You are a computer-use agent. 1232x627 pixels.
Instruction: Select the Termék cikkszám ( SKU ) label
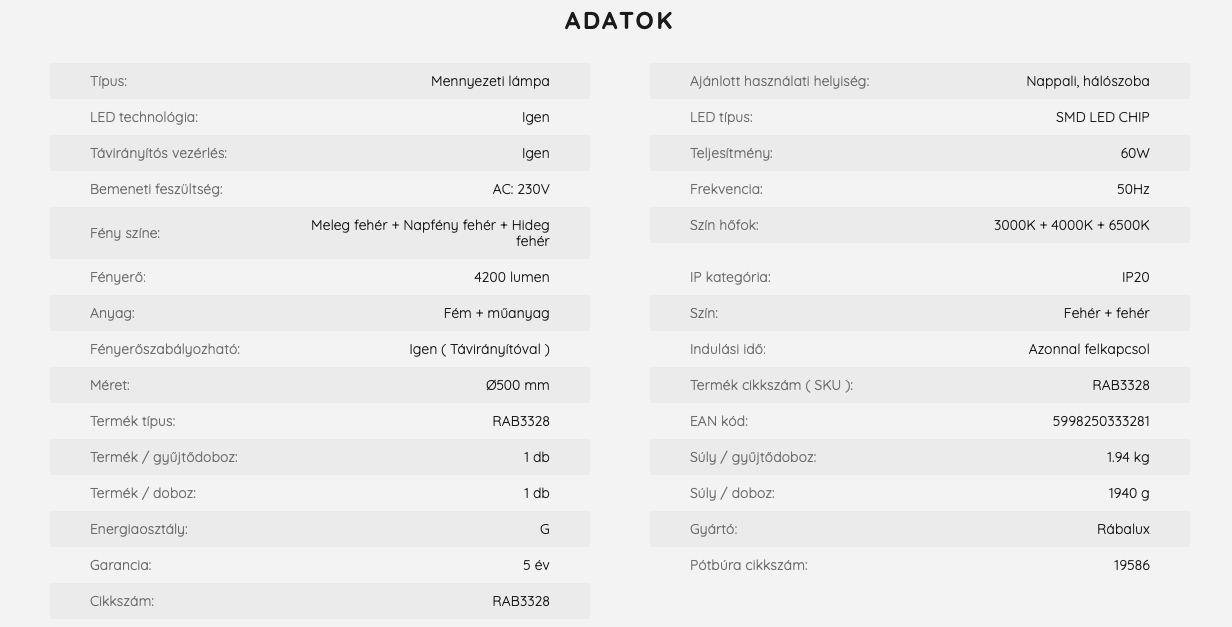[771, 385]
